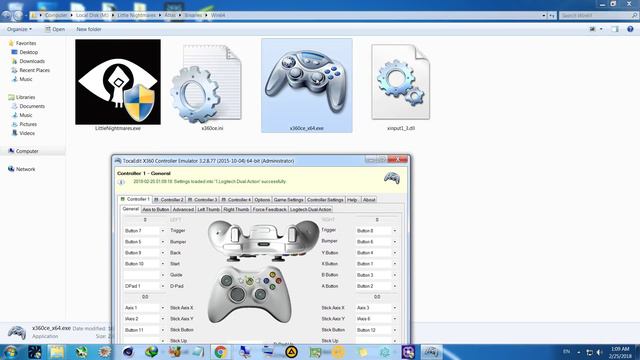
Task: Click the Xbox Guide button on controller image
Action: [x=249, y=281]
